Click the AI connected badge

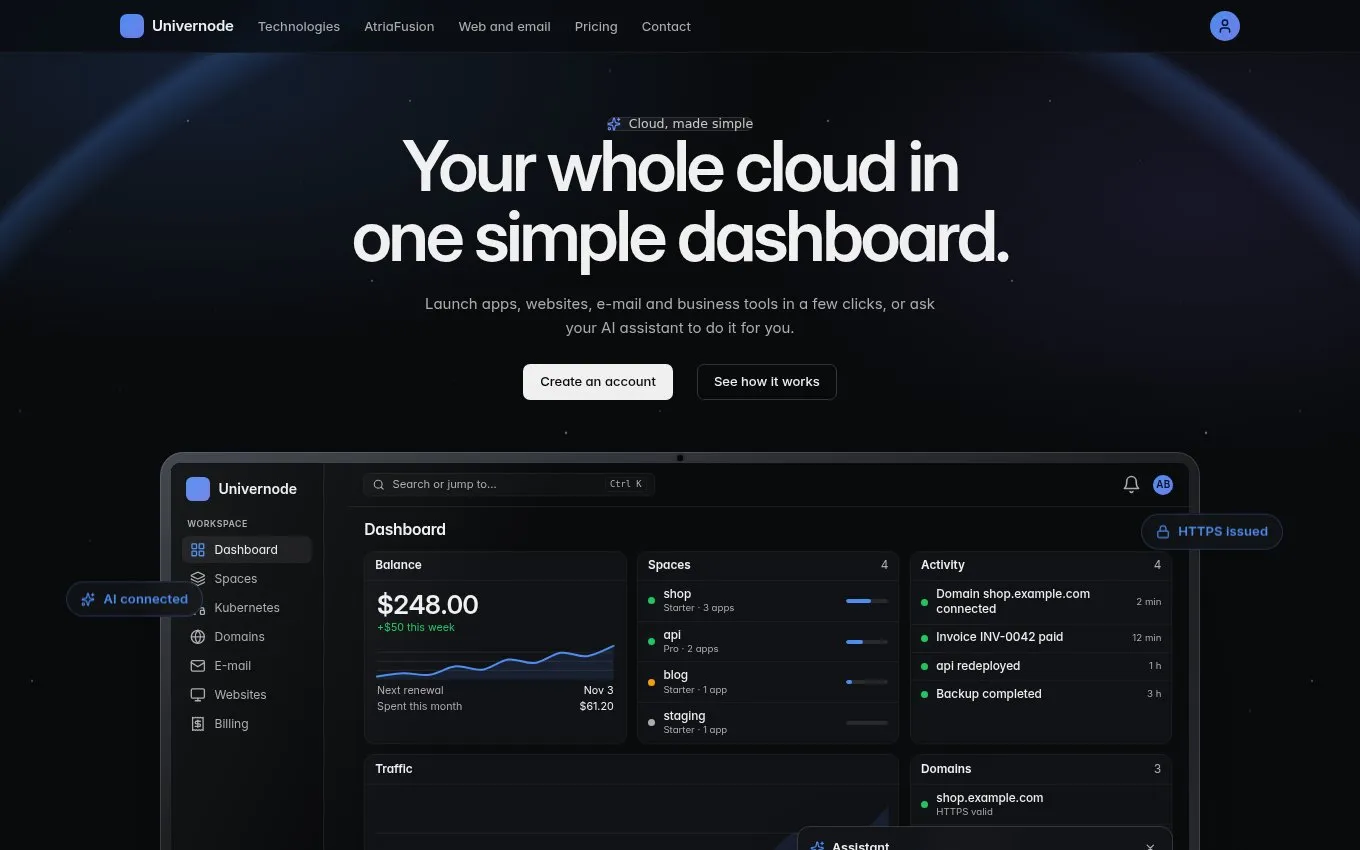[135, 599]
